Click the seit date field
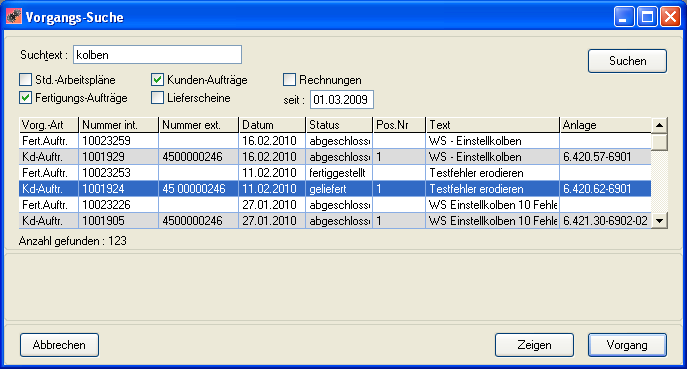687x369 pixels. pyautogui.click(x=342, y=99)
